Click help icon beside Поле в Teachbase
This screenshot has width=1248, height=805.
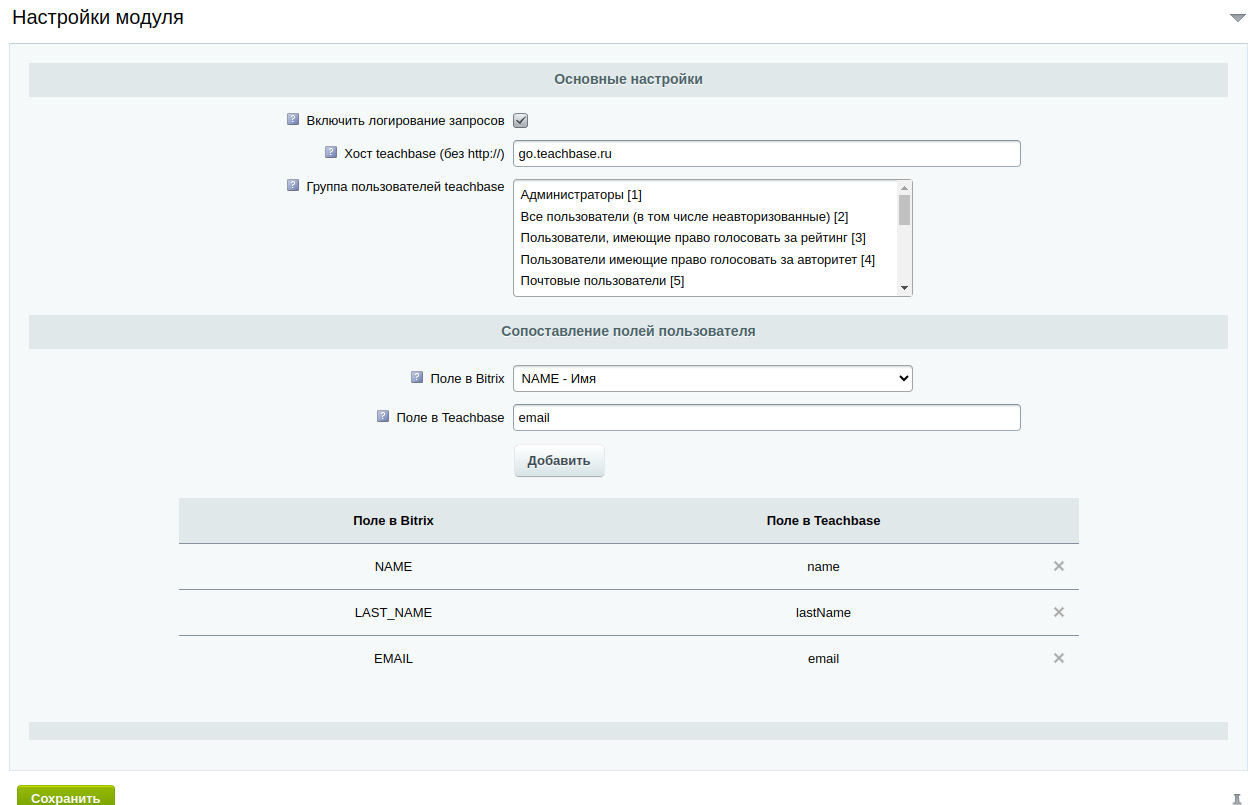[x=383, y=416]
